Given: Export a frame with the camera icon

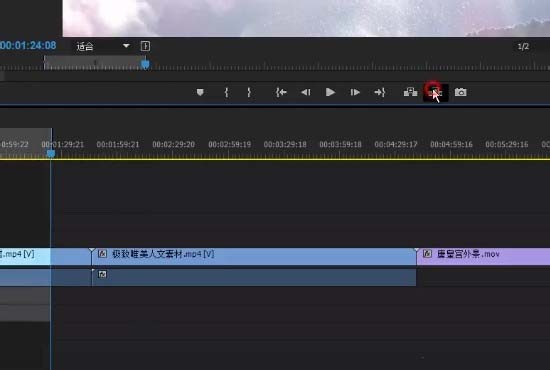Looking at the screenshot, I should [x=461, y=92].
